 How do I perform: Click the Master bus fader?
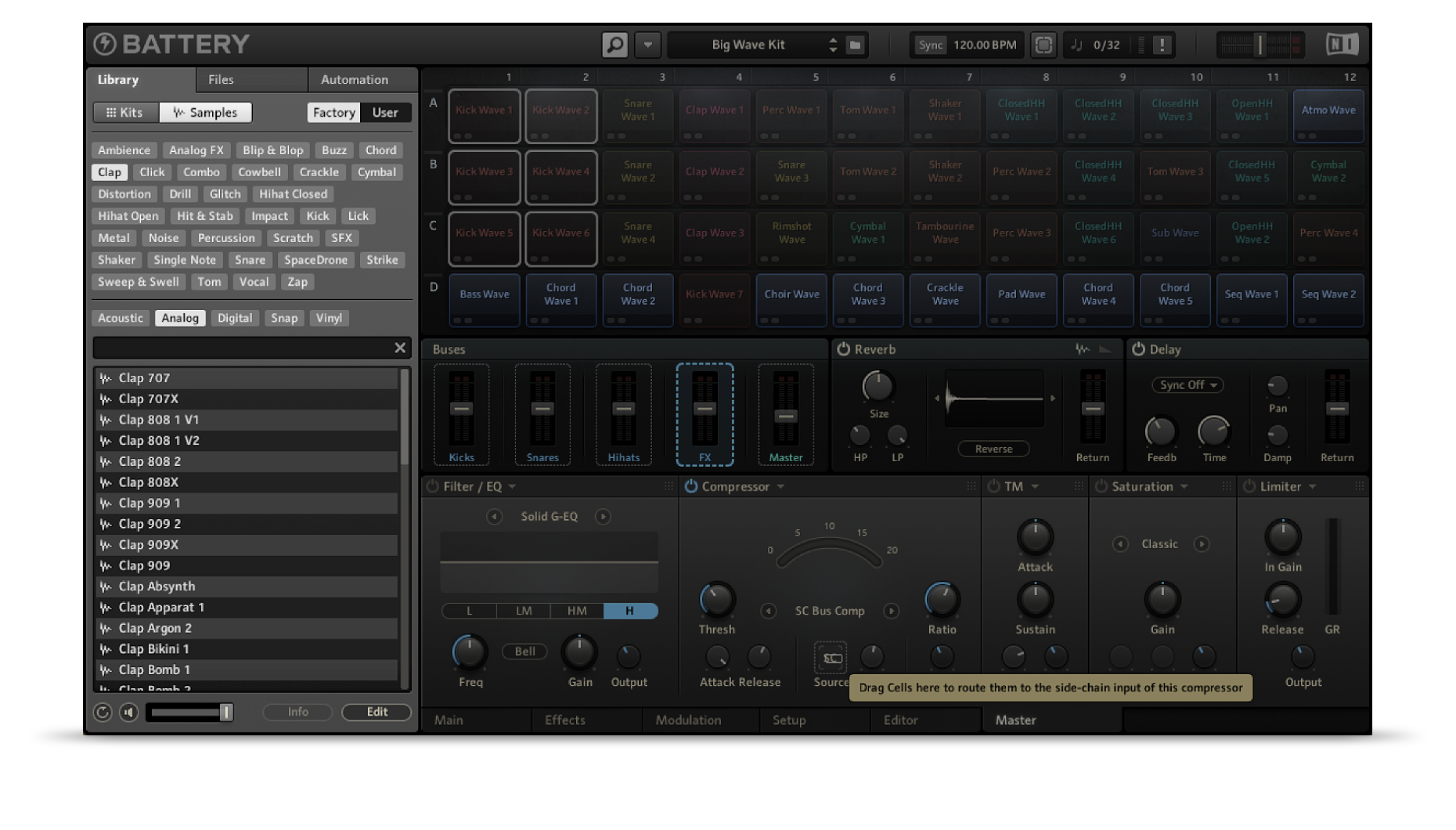786,416
